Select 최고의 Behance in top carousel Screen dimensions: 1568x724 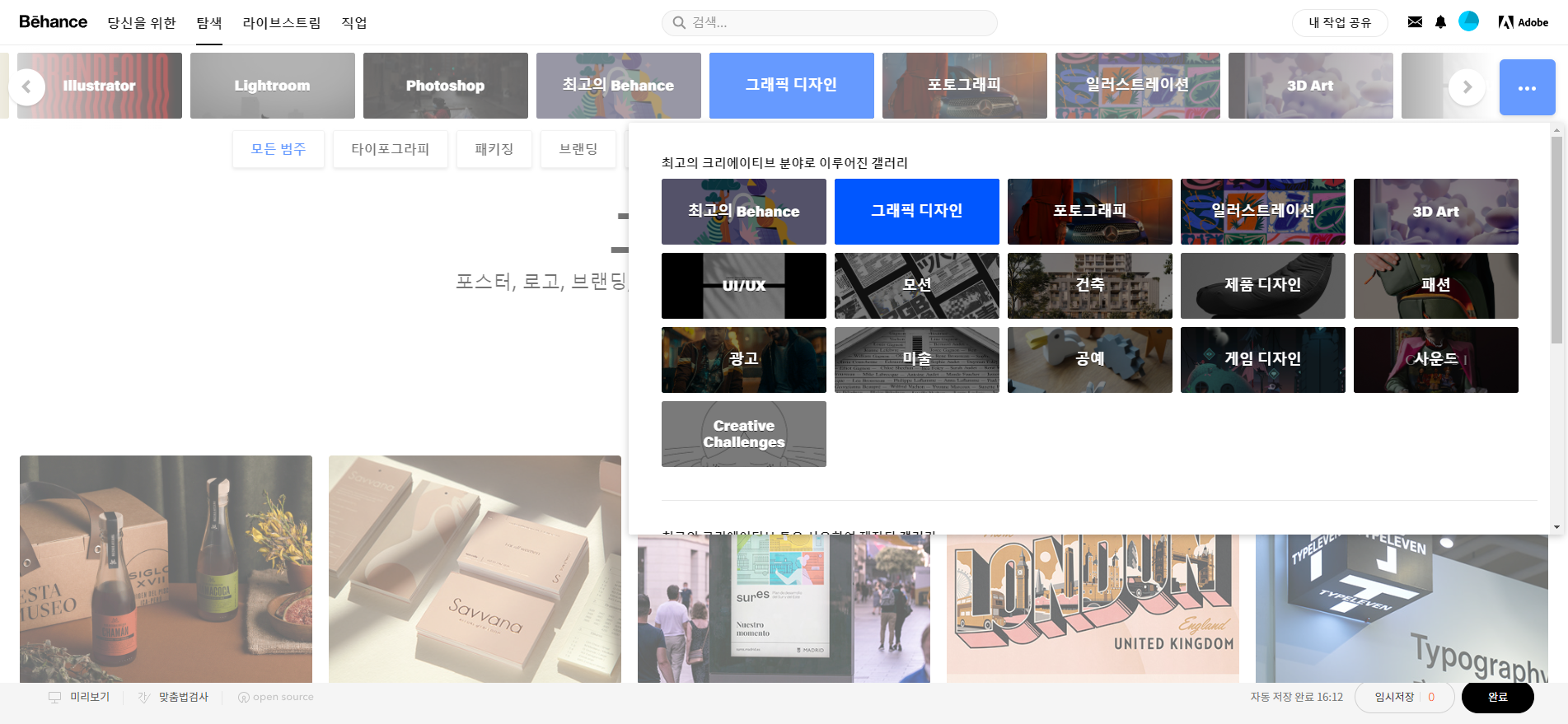(x=619, y=86)
